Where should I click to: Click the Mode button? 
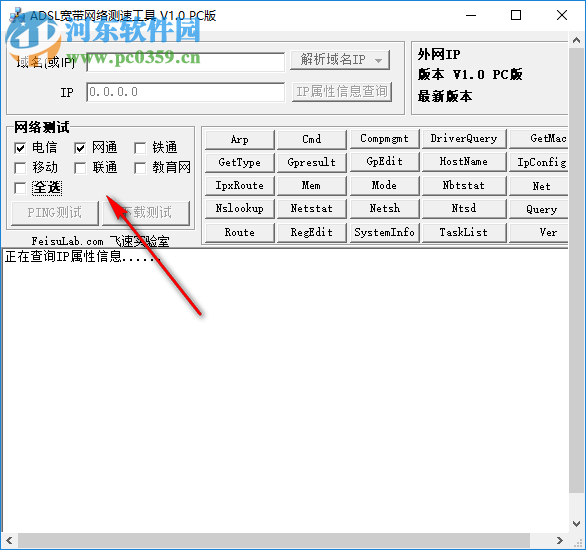pyautogui.click(x=384, y=185)
